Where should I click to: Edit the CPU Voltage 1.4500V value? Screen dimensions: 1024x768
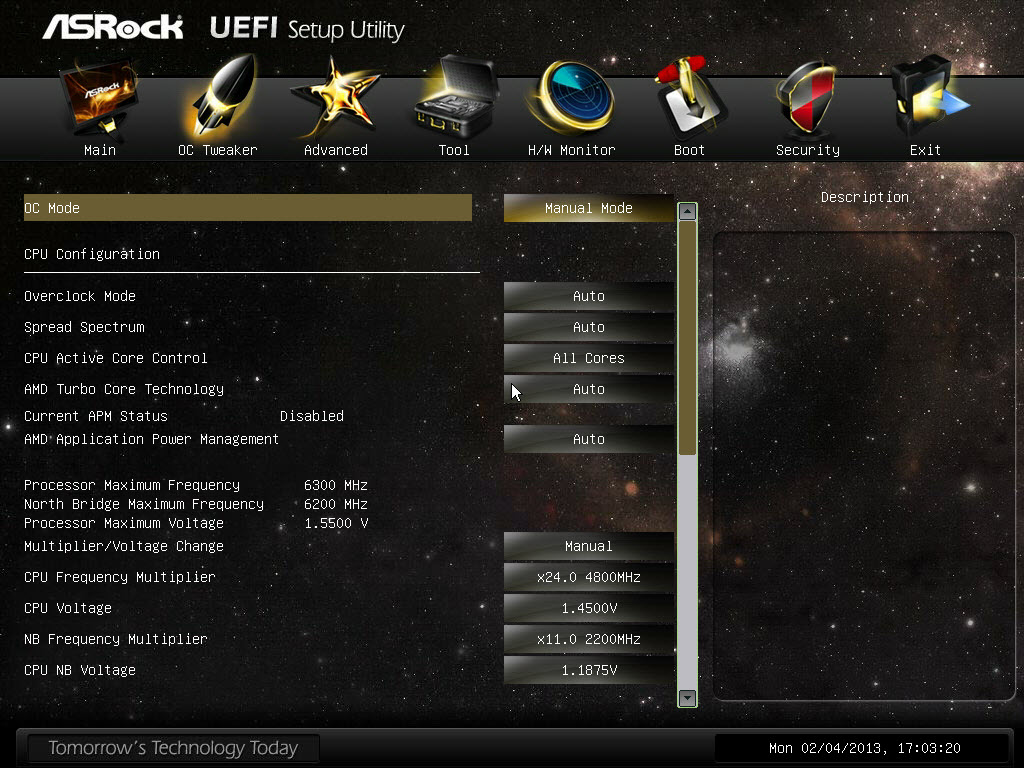(x=588, y=609)
